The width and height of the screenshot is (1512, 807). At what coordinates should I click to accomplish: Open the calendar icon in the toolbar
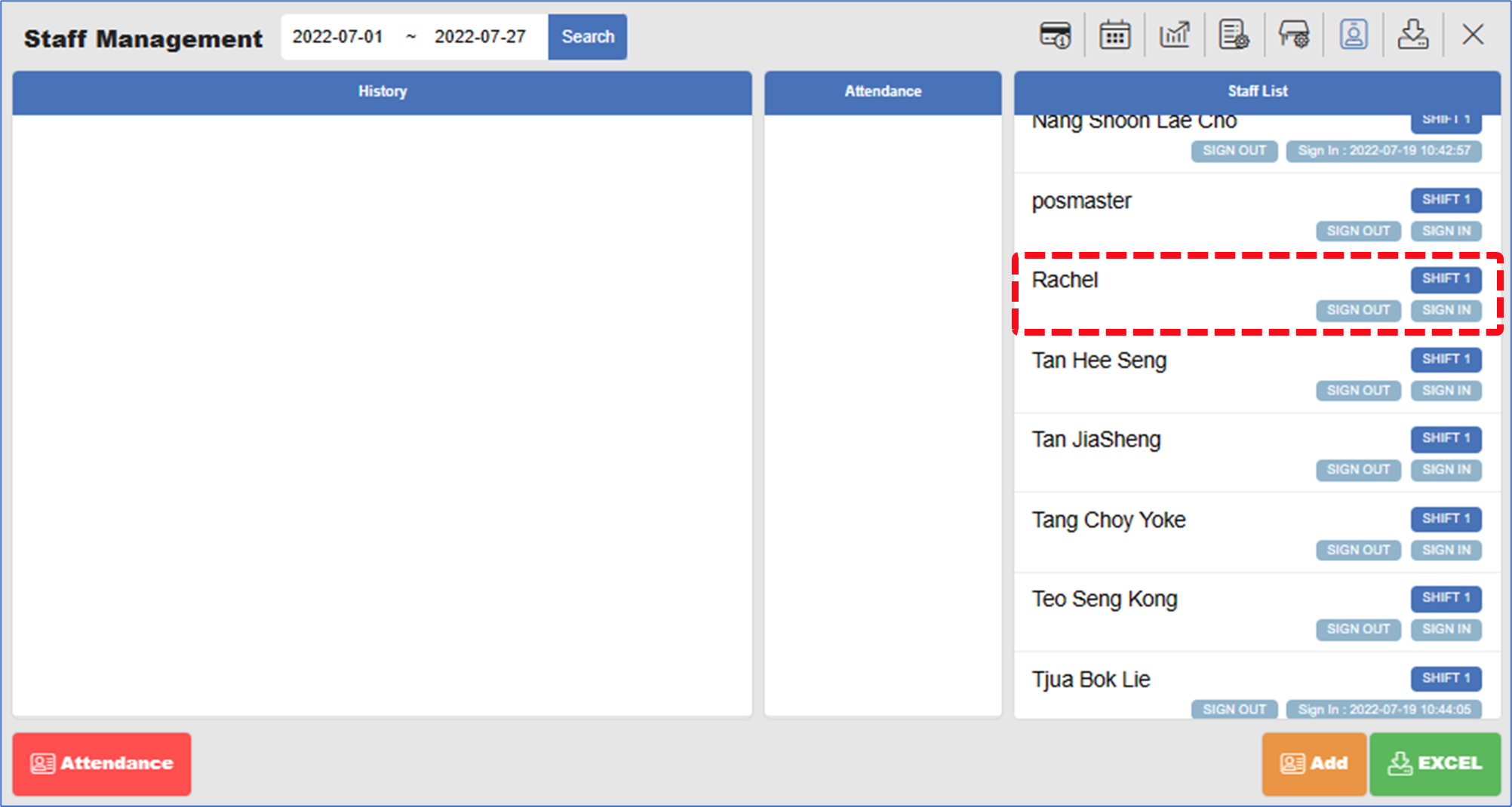(1114, 35)
